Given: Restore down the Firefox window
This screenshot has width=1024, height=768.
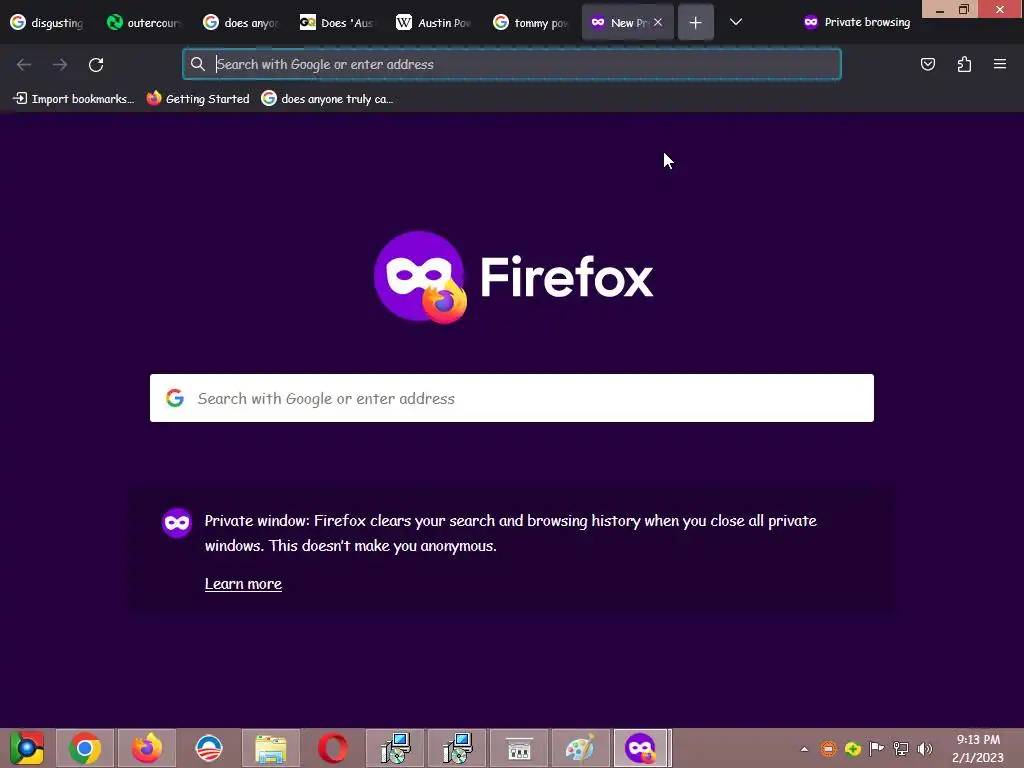Looking at the screenshot, I should (964, 9).
